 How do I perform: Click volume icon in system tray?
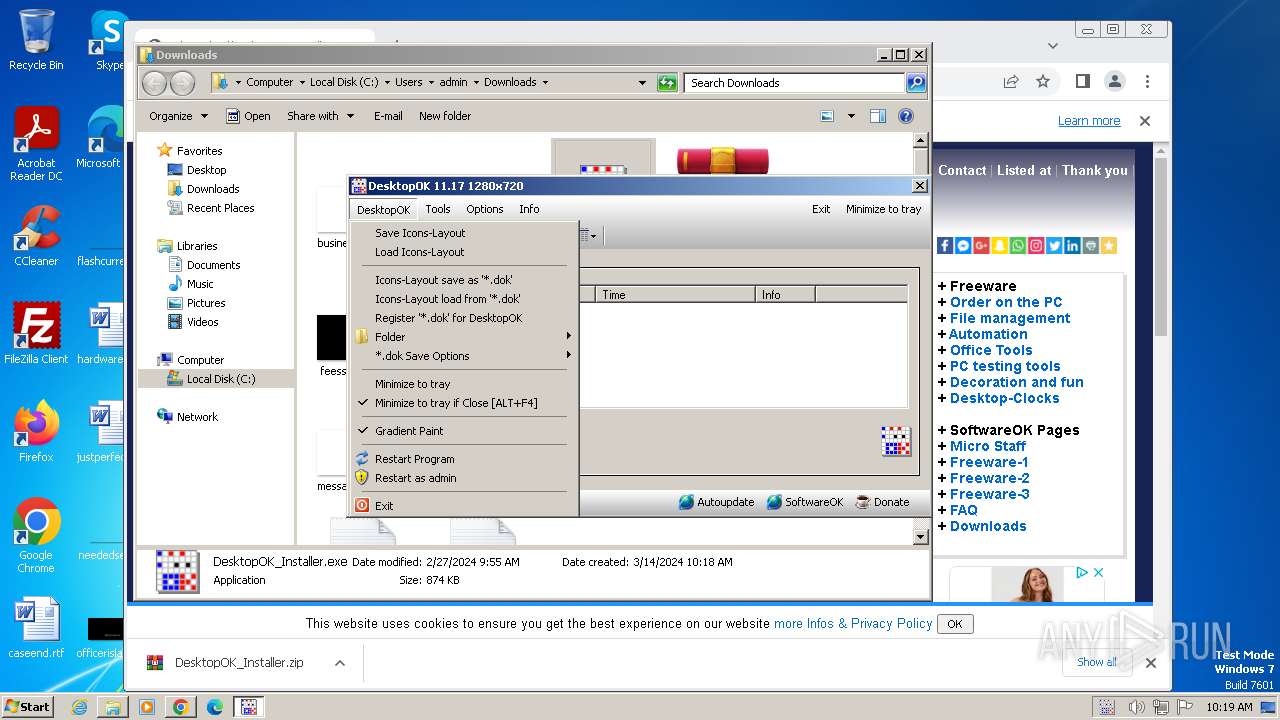(1135, 707)
